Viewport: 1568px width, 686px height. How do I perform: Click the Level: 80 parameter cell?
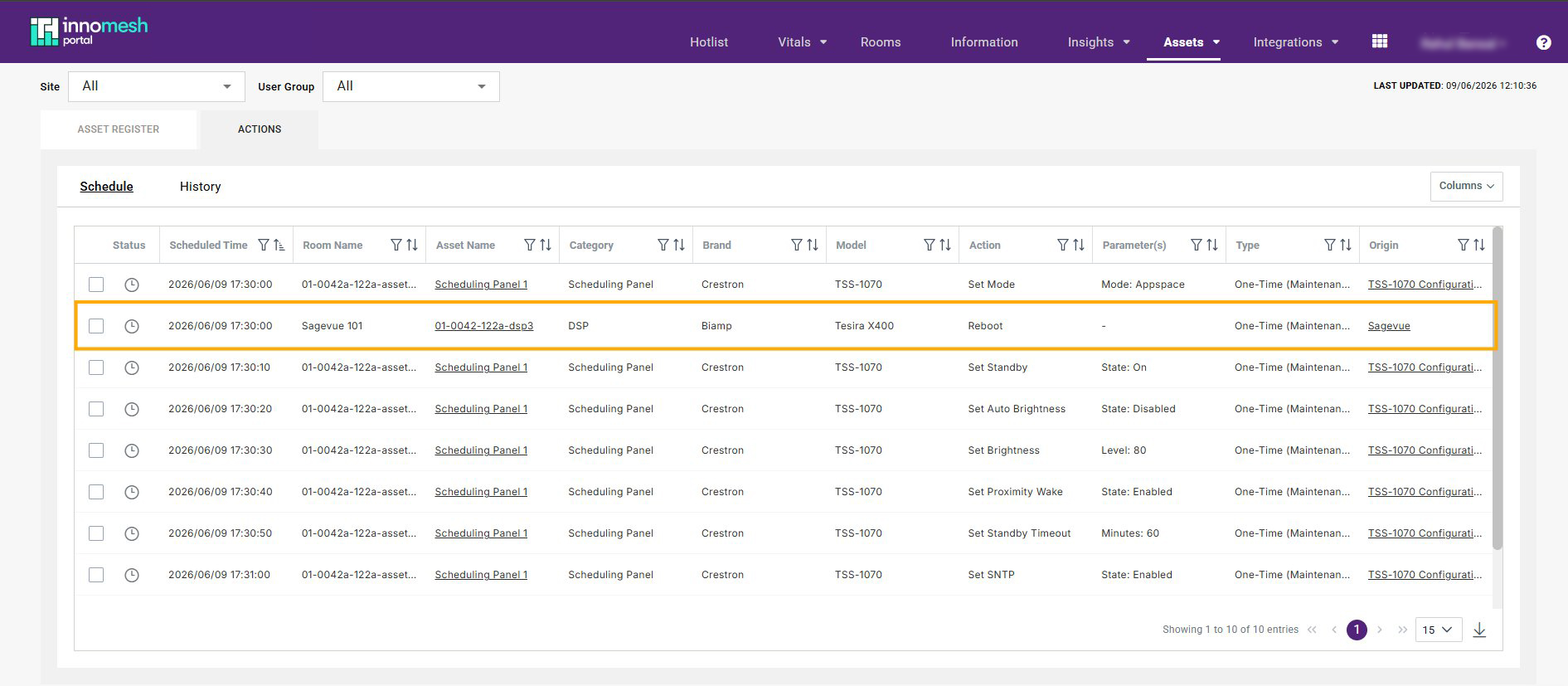point(1124,450)
